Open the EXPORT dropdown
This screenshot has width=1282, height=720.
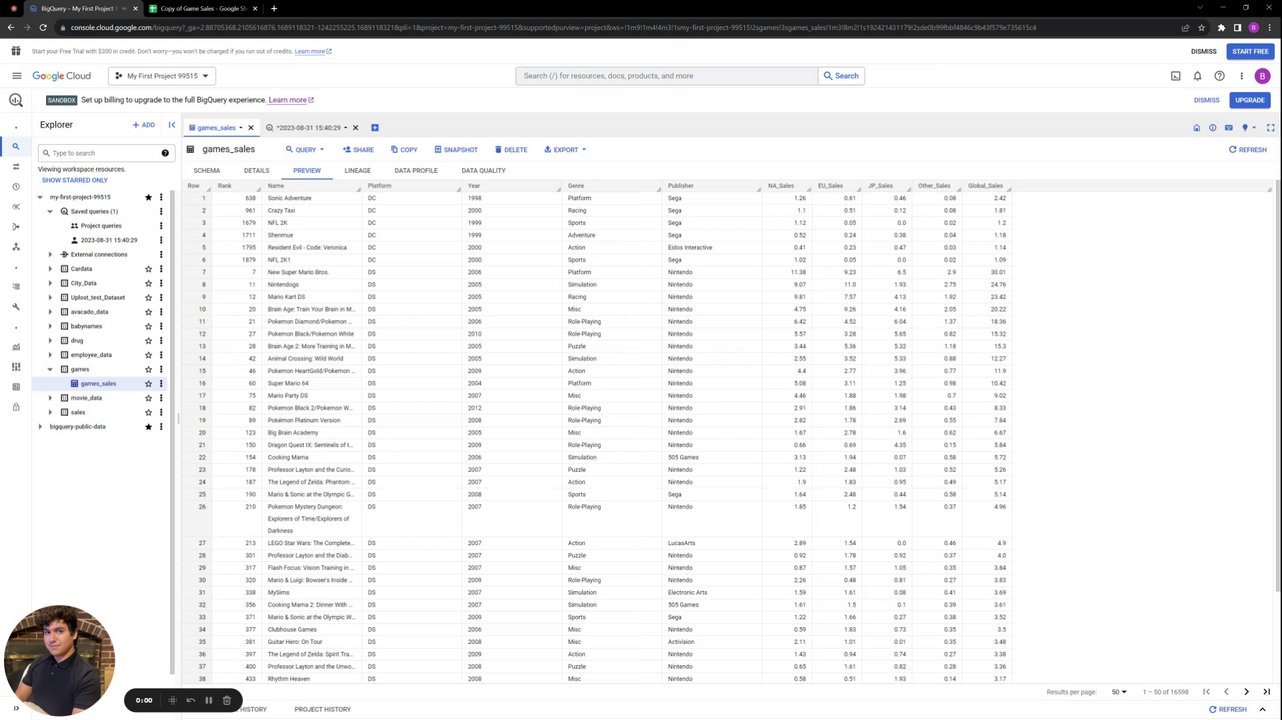pos(565,150)
